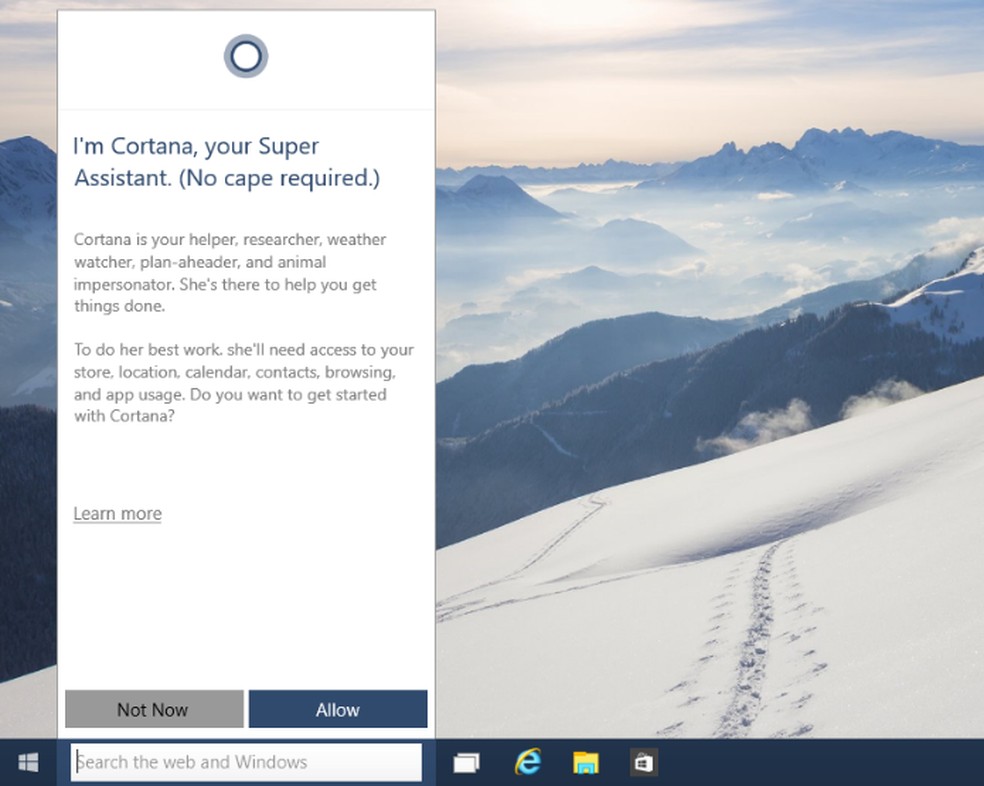The image size is (984, 786).
Task: Decline Cortana permissions via Not Now
Action: click(153, 709)
